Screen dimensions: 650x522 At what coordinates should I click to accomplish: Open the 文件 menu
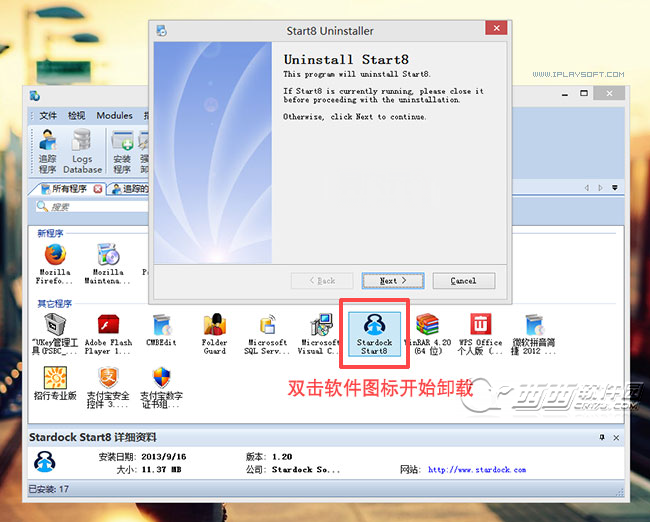[48, 115]
